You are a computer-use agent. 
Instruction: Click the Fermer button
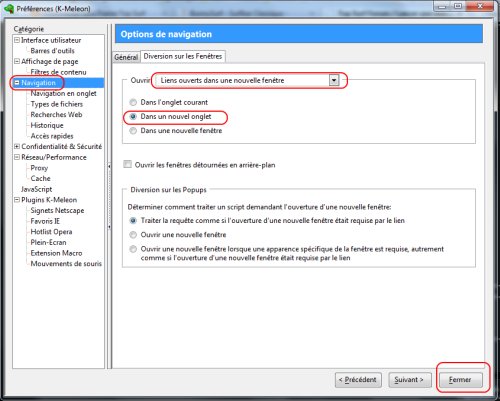coord(460,380)
